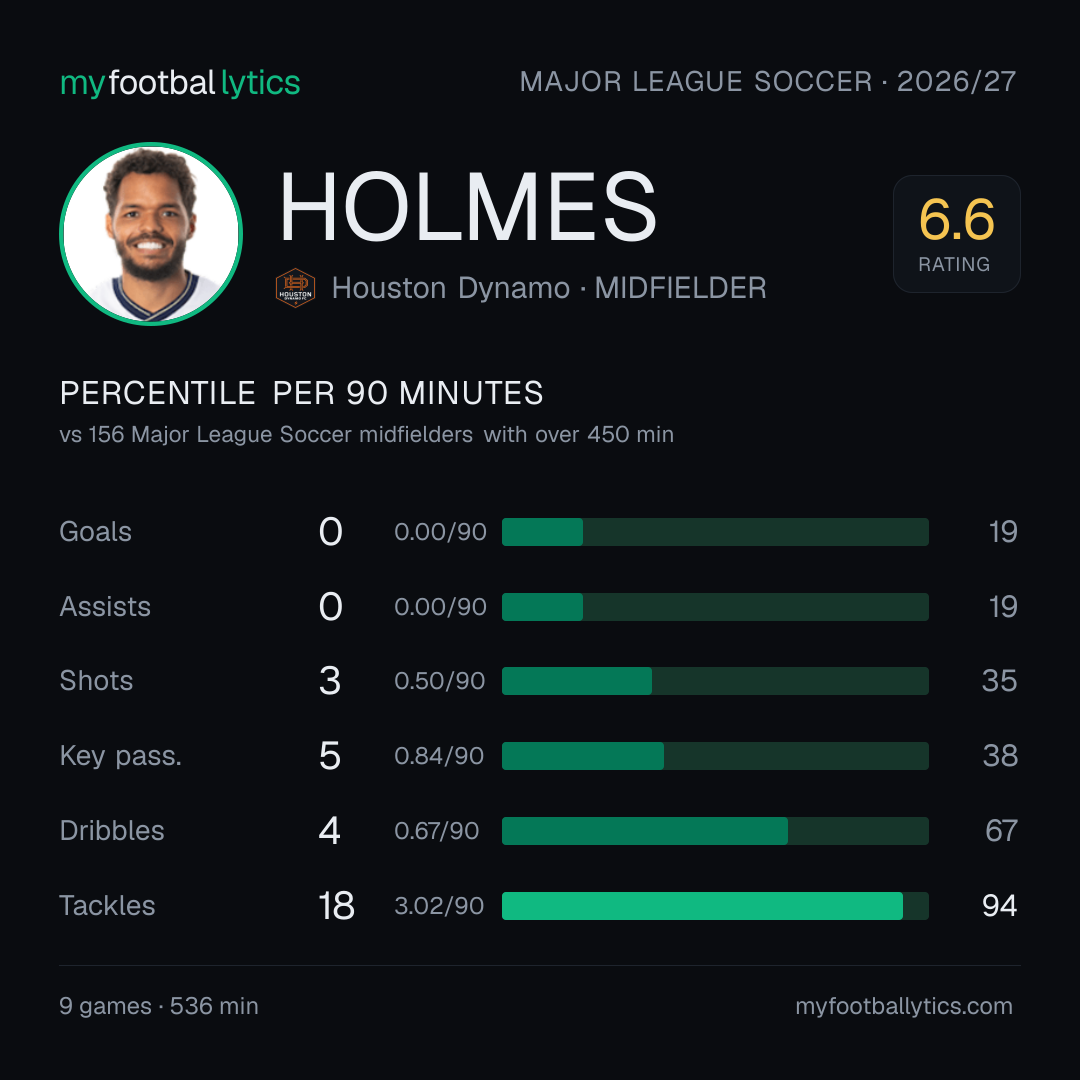Click the Goals 0.00/90 value
The height and width of the screenshot is (1080, 1080).
pos(440,532)
